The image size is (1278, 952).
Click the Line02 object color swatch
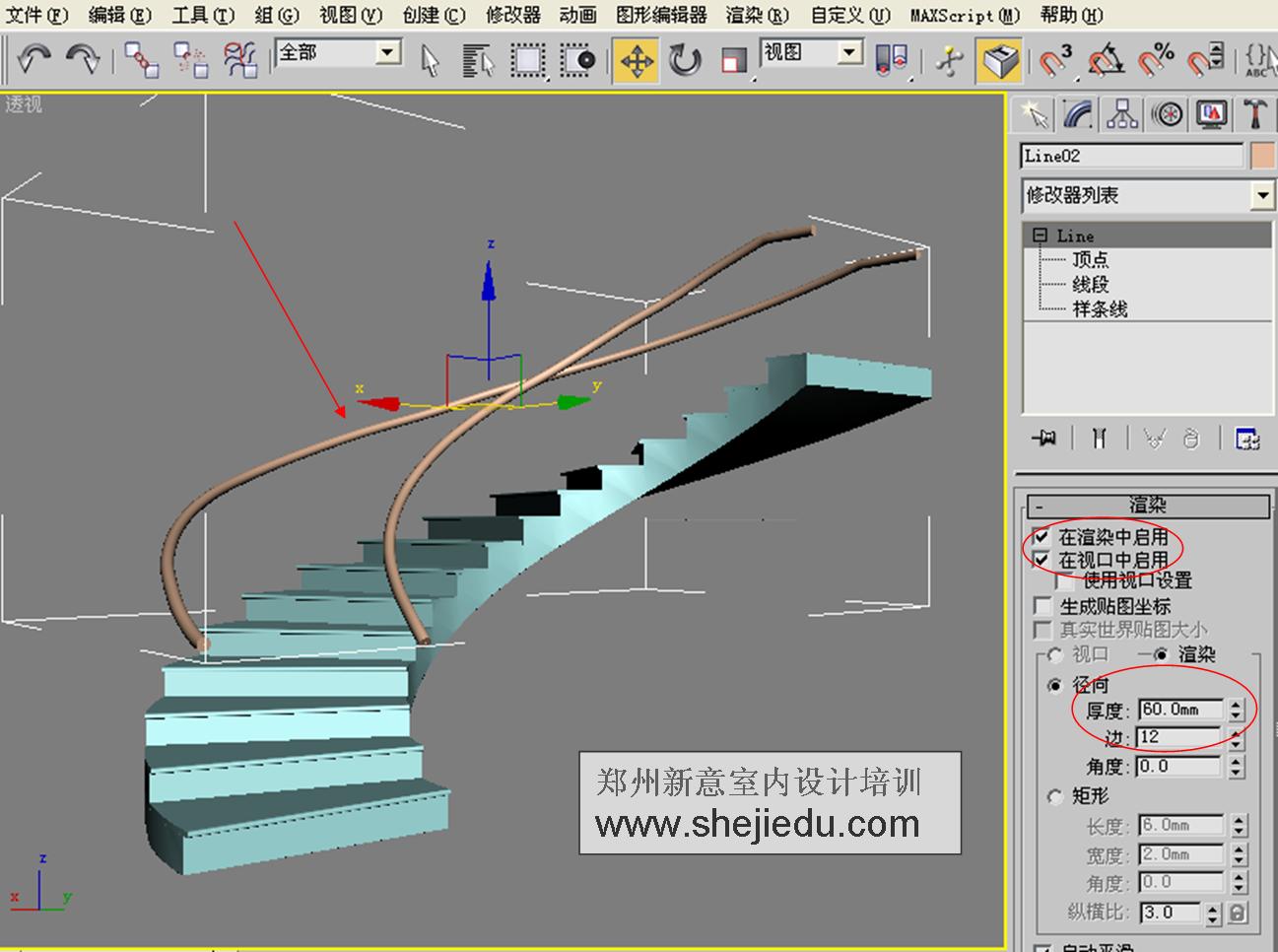(1261, 155)
